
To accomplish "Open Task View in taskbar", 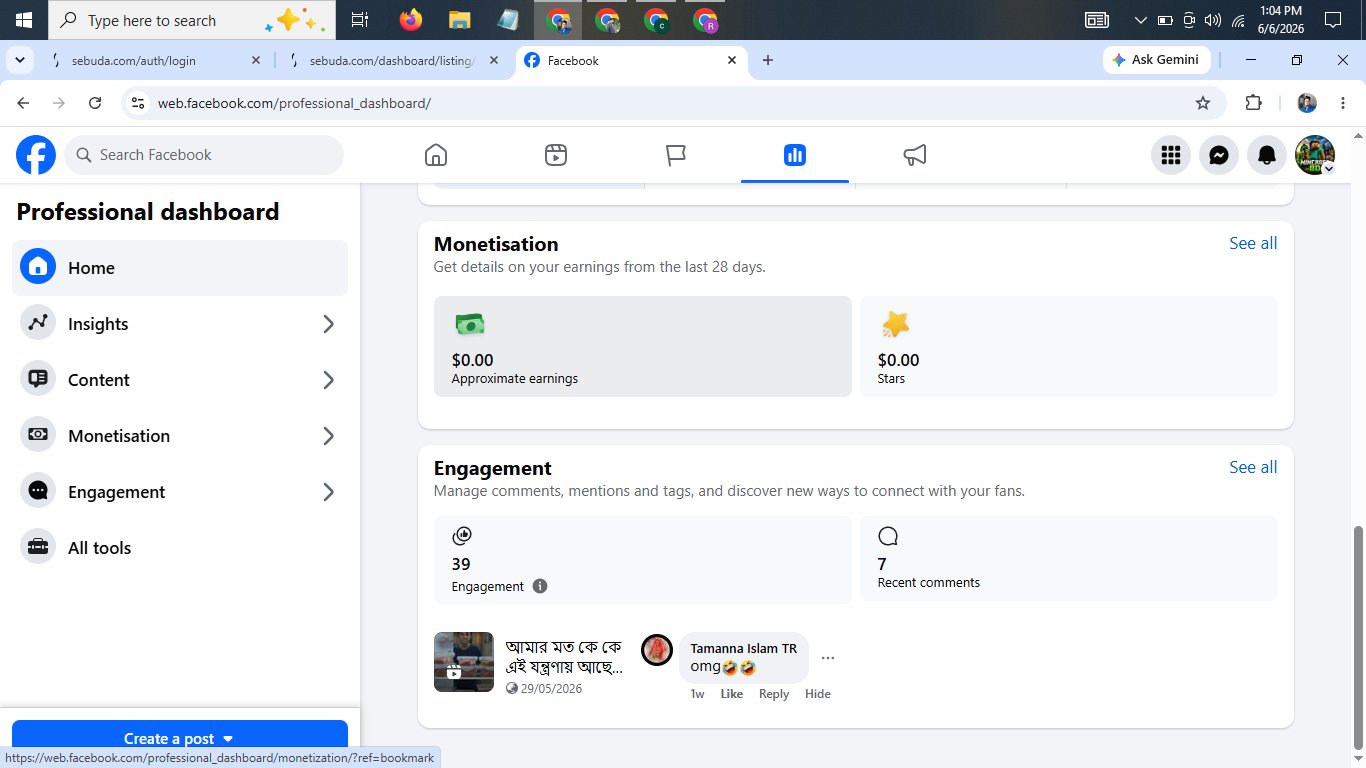I will pos(360,20).
